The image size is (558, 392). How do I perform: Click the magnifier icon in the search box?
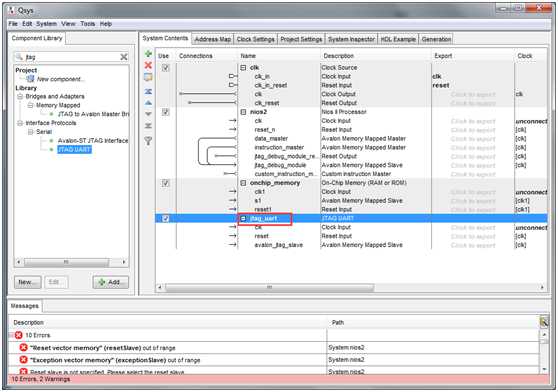(x=19, y=57)
